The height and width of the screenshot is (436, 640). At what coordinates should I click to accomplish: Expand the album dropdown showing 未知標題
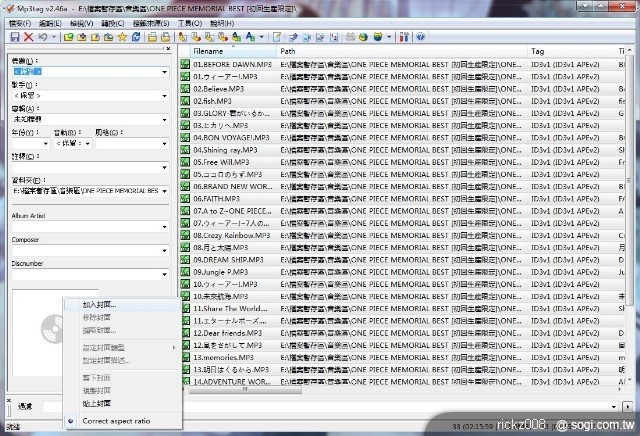164,120
